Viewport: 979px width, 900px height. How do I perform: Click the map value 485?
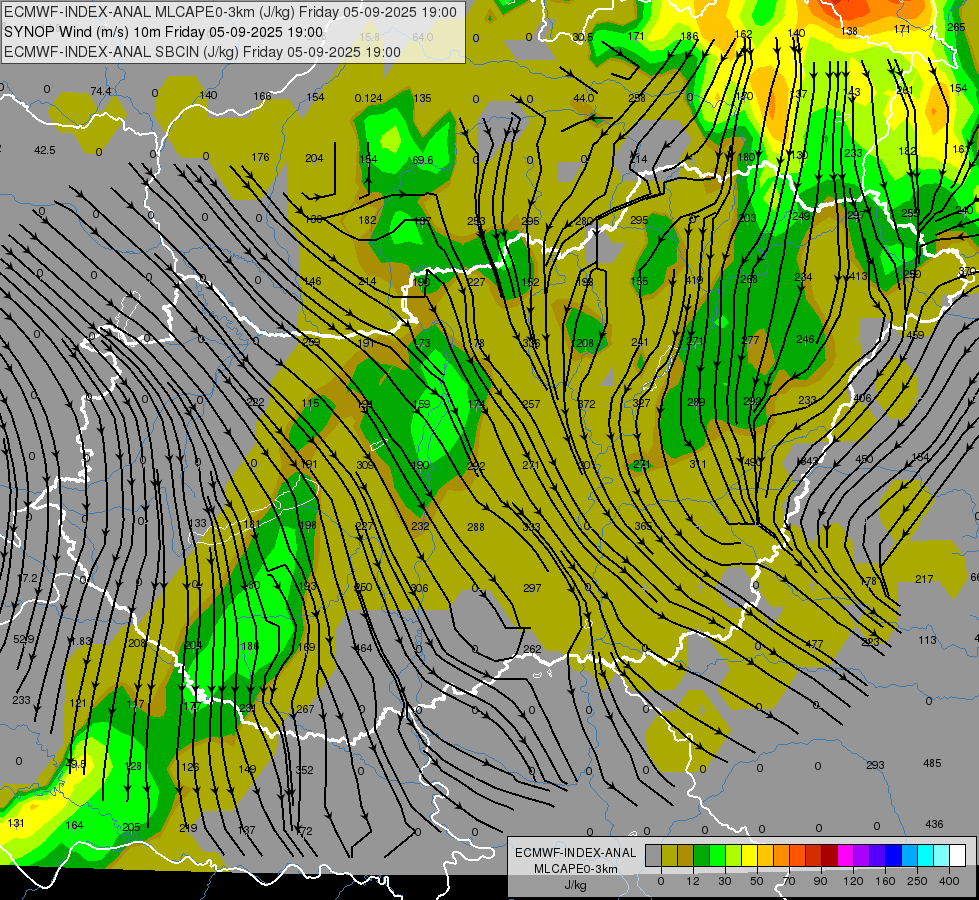click(932, 763)
